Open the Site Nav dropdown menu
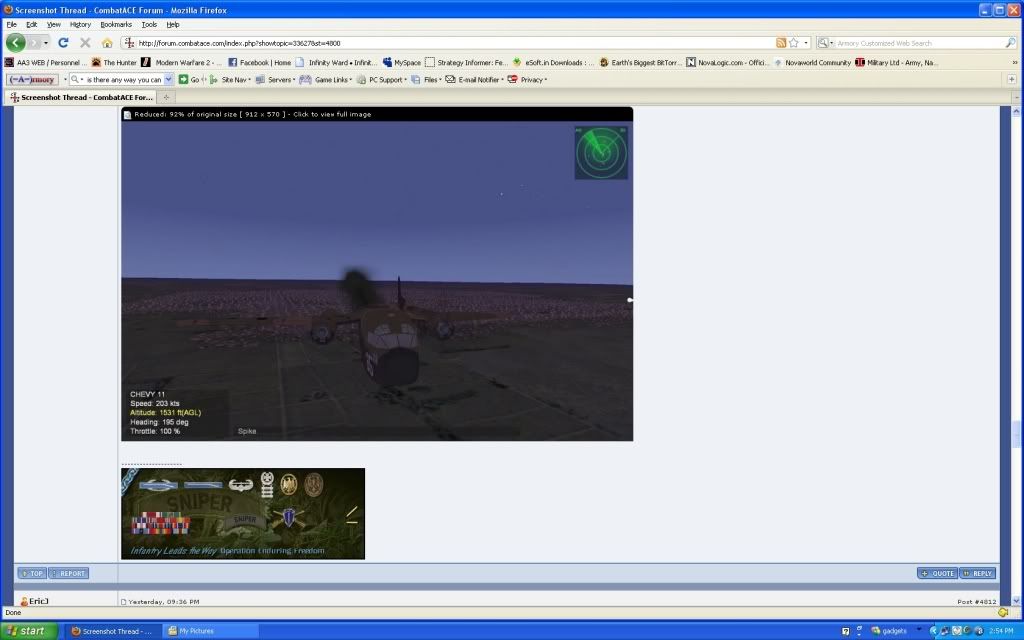Viewport: 1024px width, 640px height. point(230,80)
